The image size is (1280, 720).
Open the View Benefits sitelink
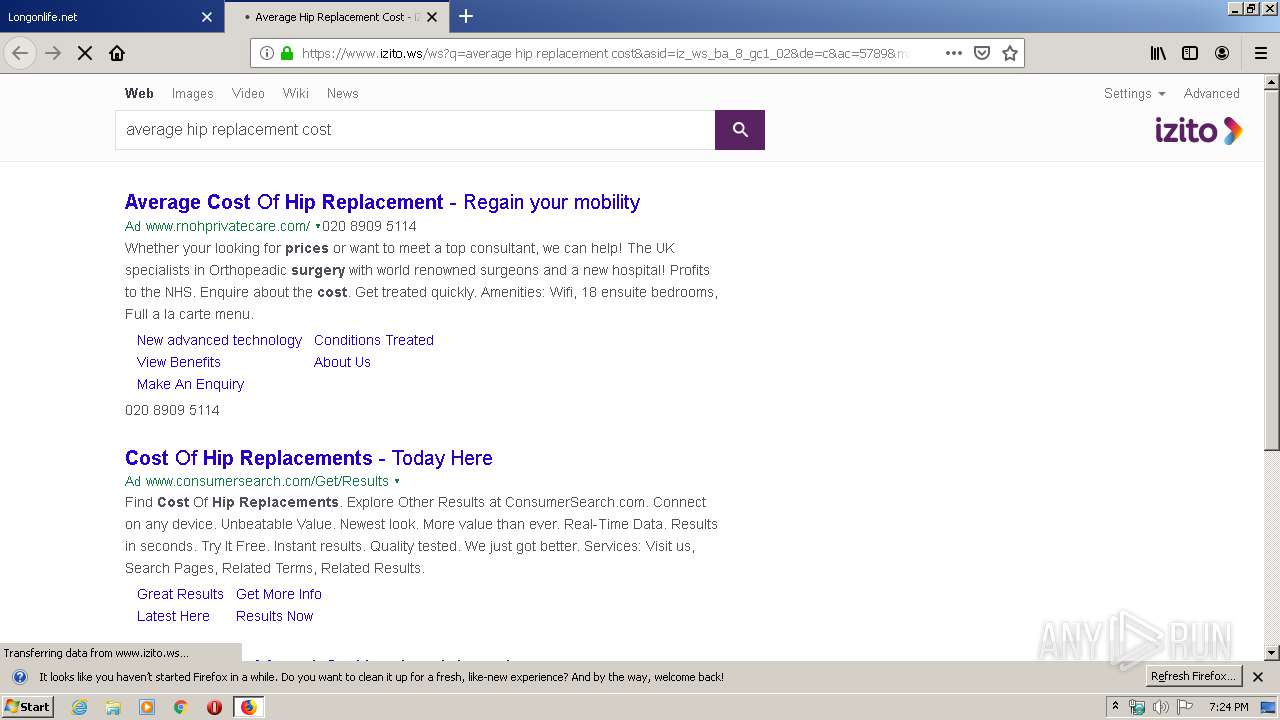179,362
